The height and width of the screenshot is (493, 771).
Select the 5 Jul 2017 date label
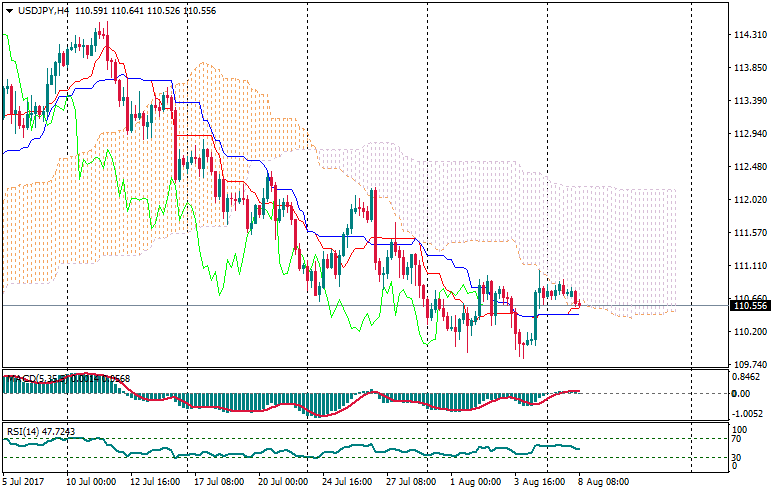tap(25, 481)
